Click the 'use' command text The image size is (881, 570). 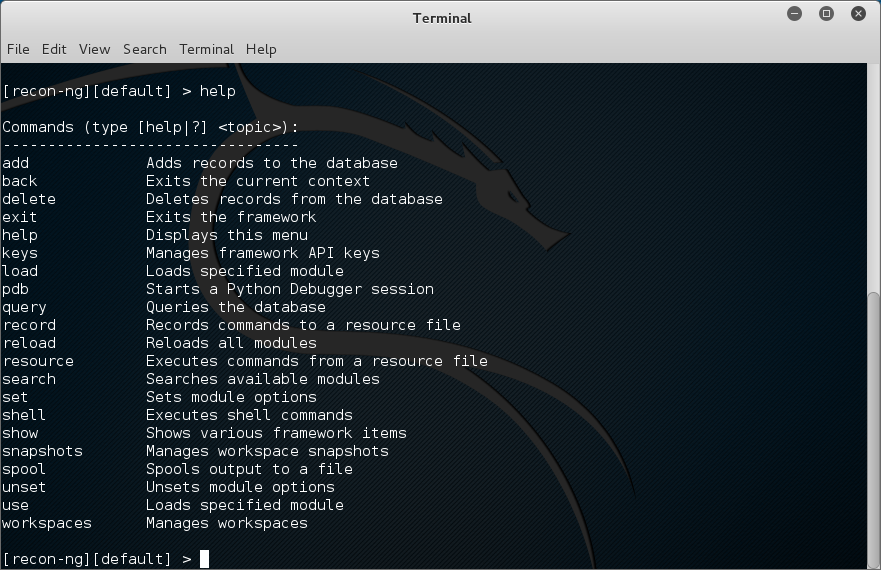pos(15,505)
